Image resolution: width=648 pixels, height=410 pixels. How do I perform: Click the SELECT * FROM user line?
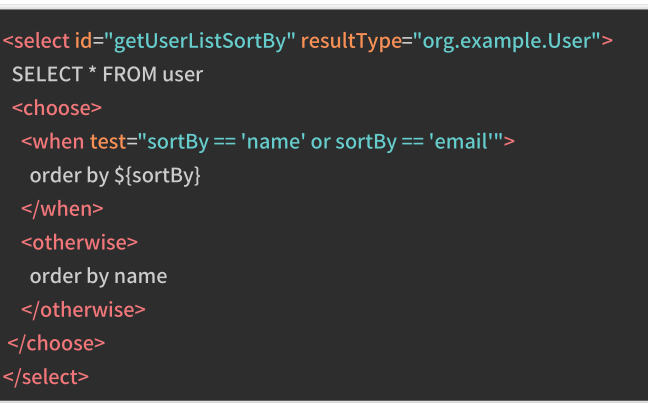107,75
